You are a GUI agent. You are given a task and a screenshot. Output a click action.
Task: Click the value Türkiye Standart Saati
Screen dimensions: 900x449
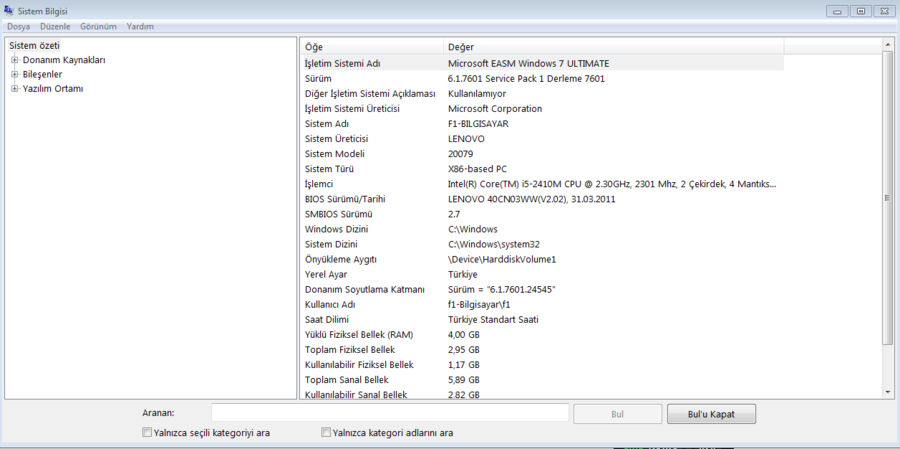[x=493, y=320]
